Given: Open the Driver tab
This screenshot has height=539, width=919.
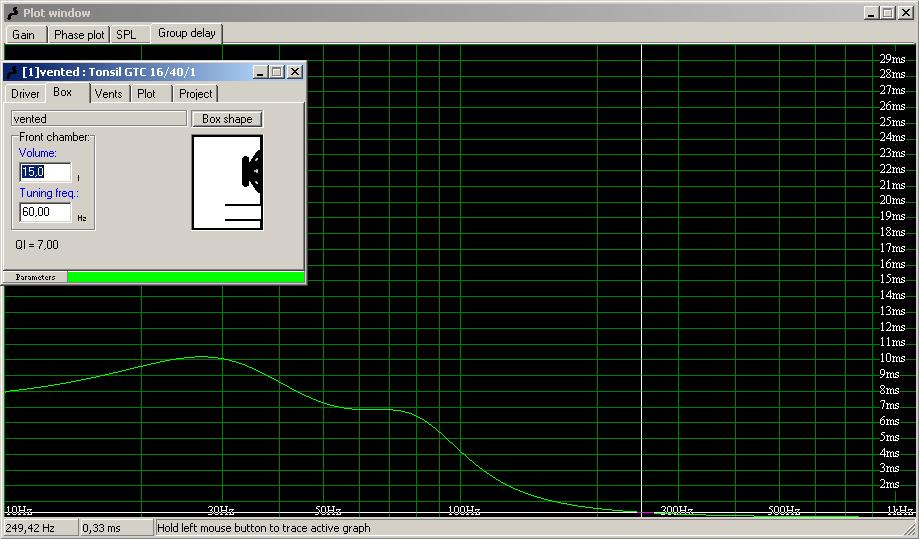Looking at the screenshot, I should [x=25, y=94].
